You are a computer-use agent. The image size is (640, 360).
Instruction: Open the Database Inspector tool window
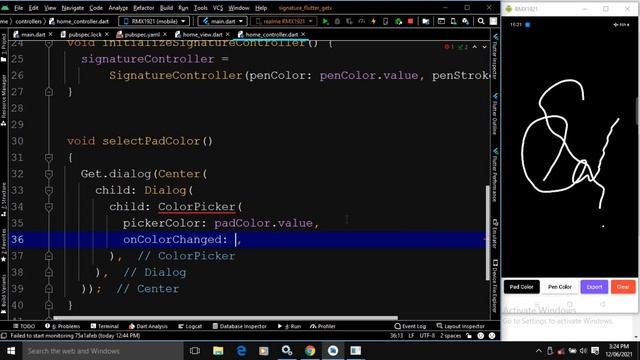(x=240, y=326)
